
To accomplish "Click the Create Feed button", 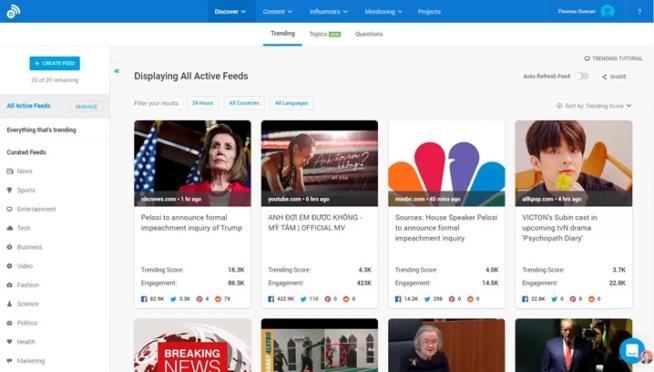I will pos(55,63).
